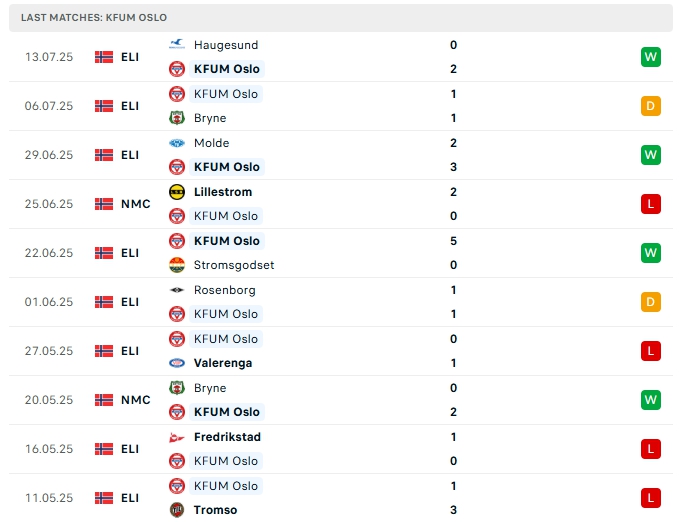Click the D result badge for 06.07.25 match
Viewport: 685px width, 522px height.
[x=651, y=106]
